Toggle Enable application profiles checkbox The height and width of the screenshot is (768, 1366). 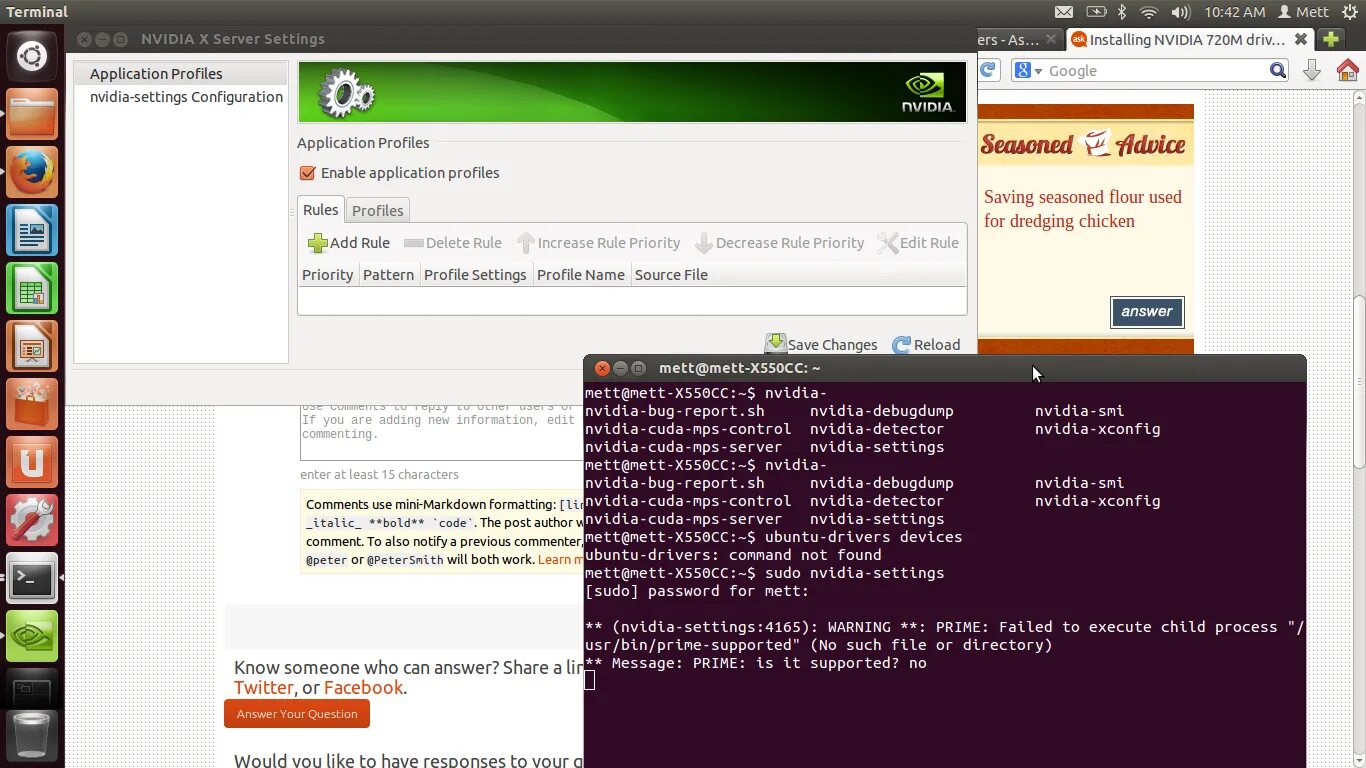pos(308,173)
